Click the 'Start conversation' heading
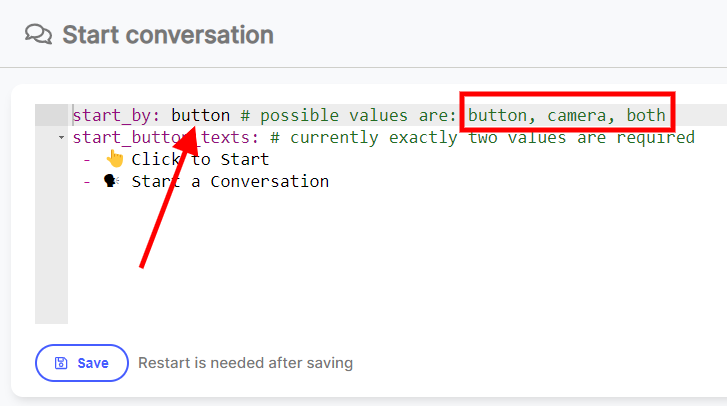Viewport: 727px width, 406px height. [168, 35]
